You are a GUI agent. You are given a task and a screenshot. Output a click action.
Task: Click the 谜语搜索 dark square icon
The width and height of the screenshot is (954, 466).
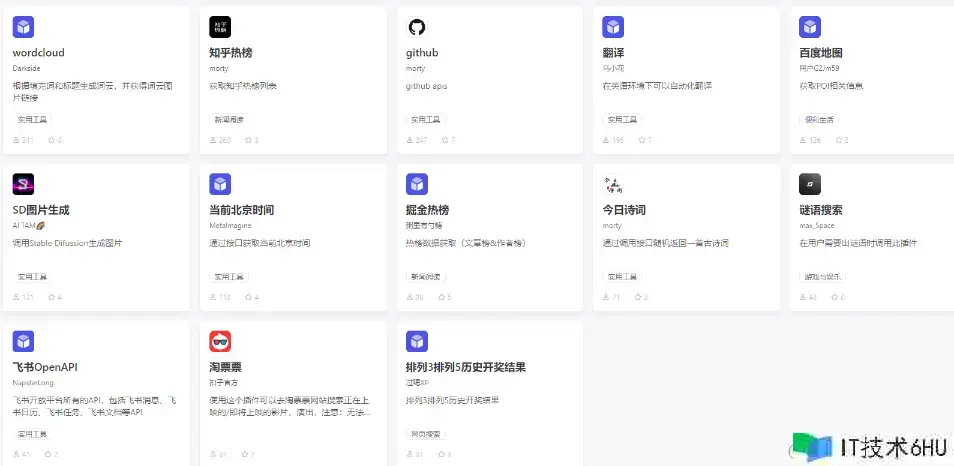[810, 184]
